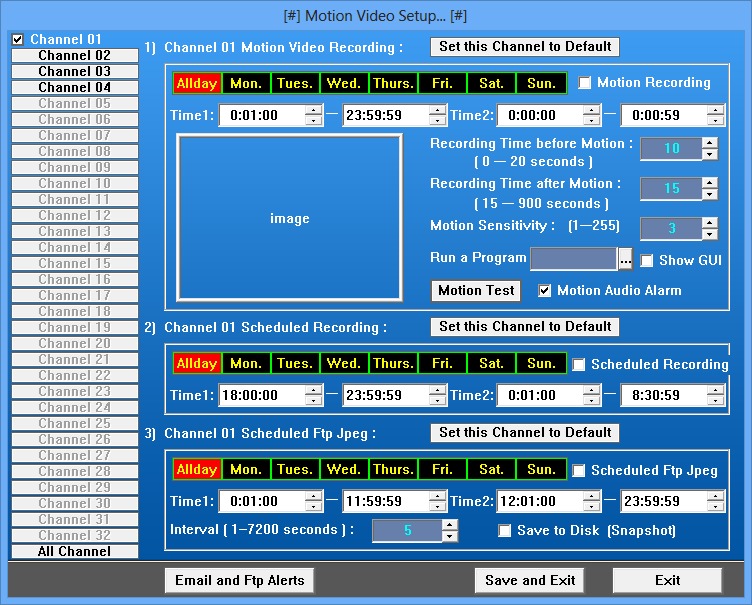Increase Motion Recording Time2 end 0:00:59

point(715,110)
